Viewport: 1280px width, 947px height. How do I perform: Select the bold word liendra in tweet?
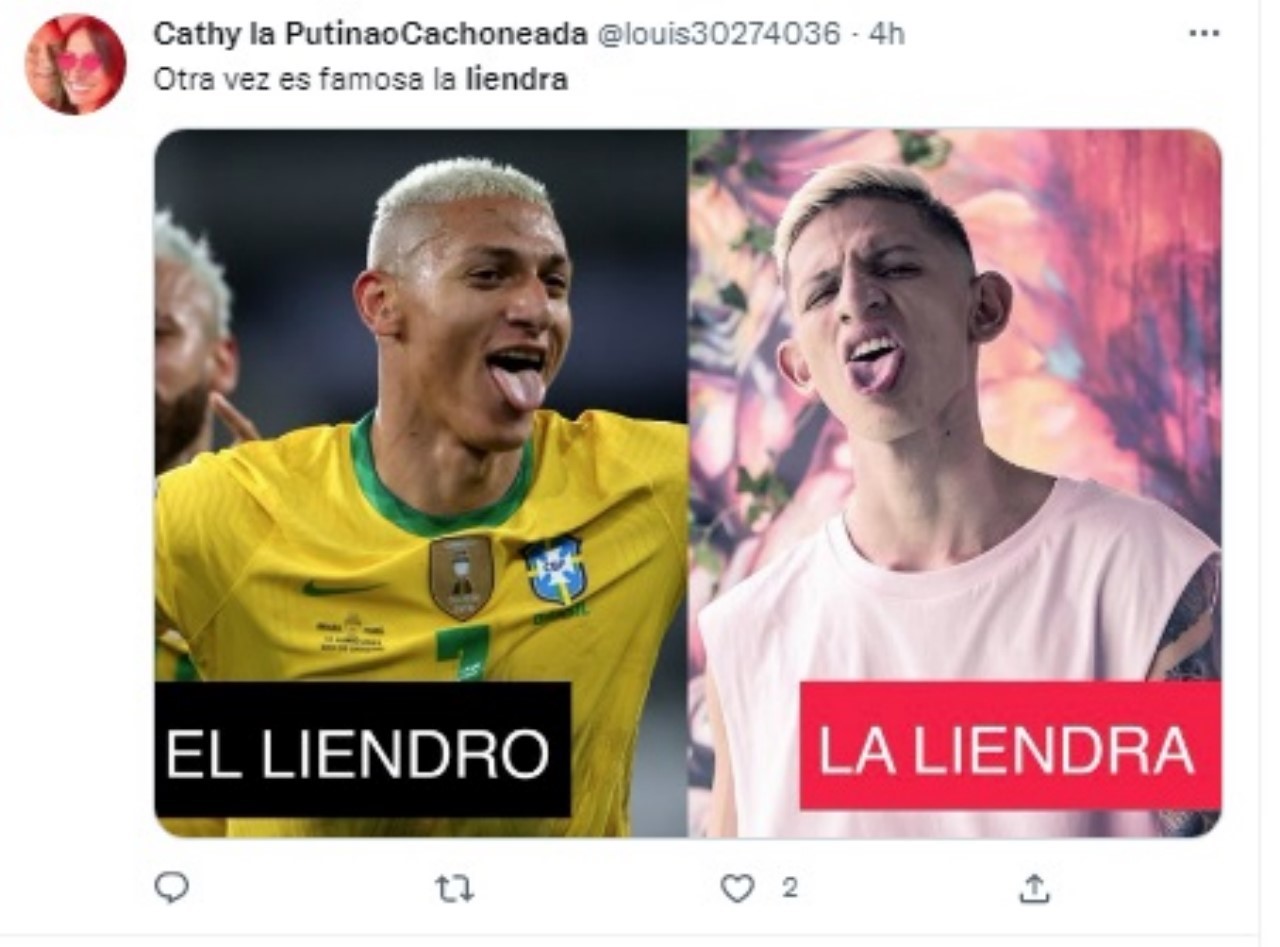pos(517,80)
